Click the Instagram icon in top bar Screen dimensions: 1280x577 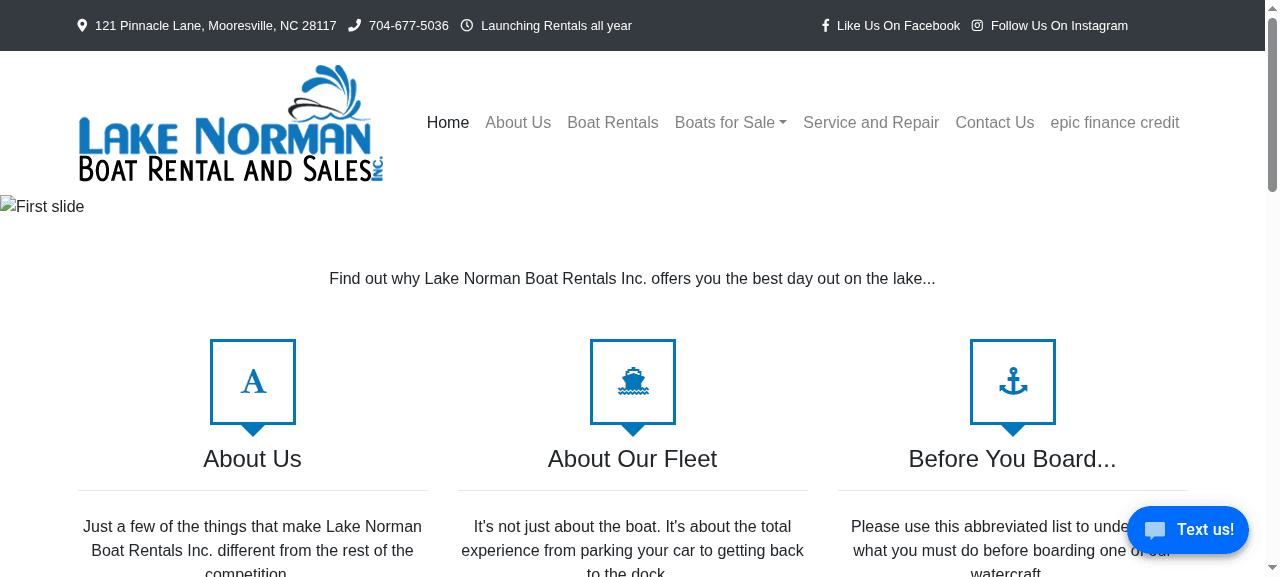[x=978, y=26]
